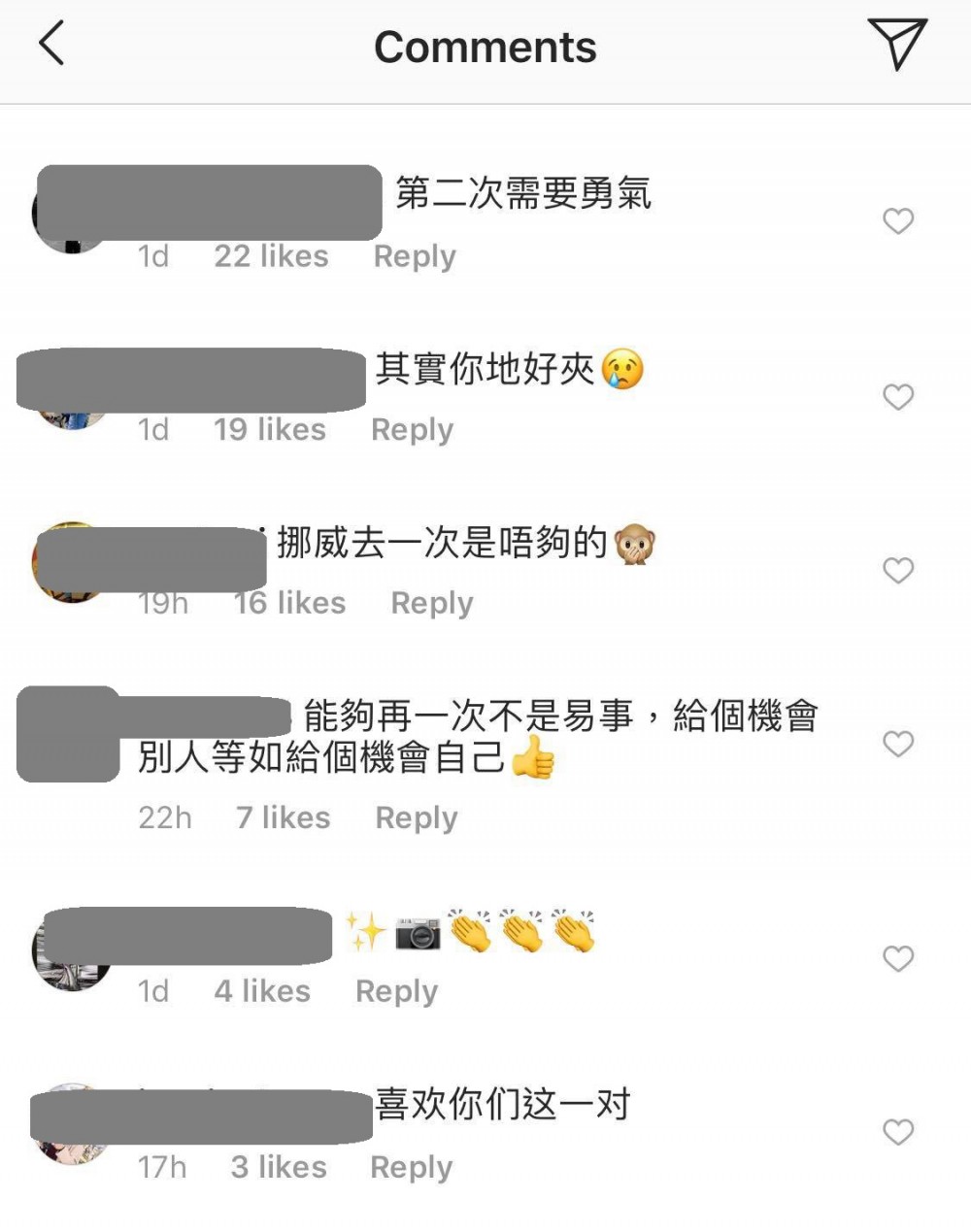Image resolution: width=971 pixels, height=1232 pixels.
Task: Like the comment 挪威去一次是唔夠的
Action: [x=898, y=571]
